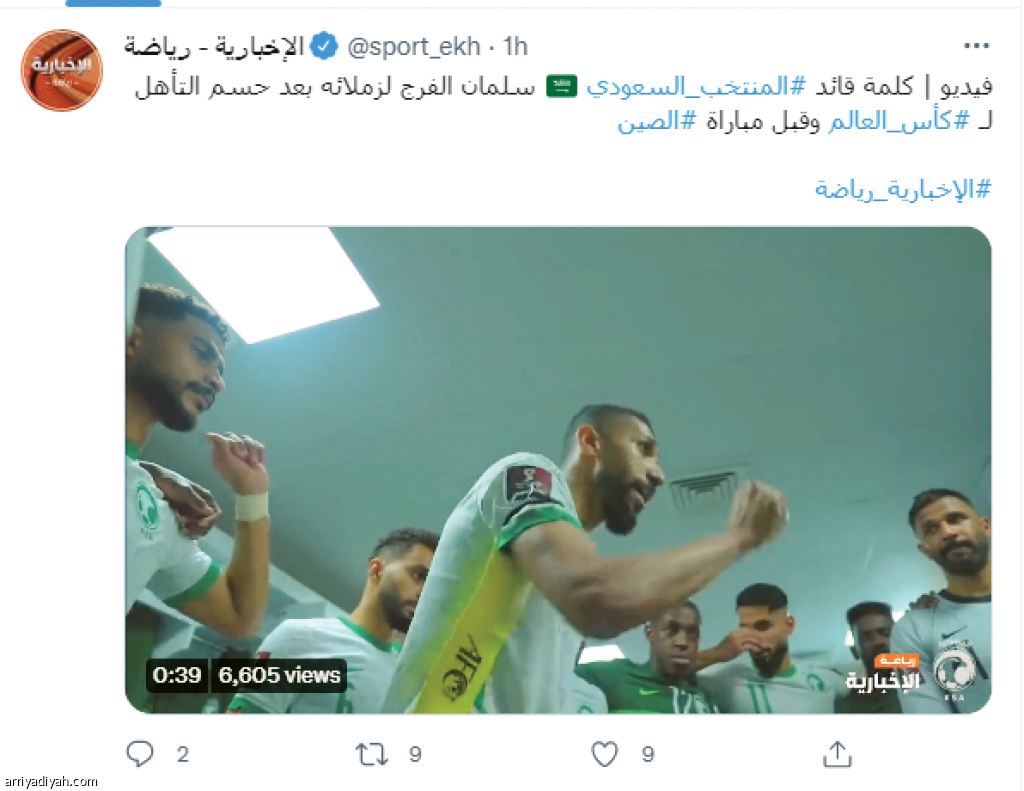This screenshot has width=1024, height=791.
Task: Play the locker room video
Action: (558, 470)
